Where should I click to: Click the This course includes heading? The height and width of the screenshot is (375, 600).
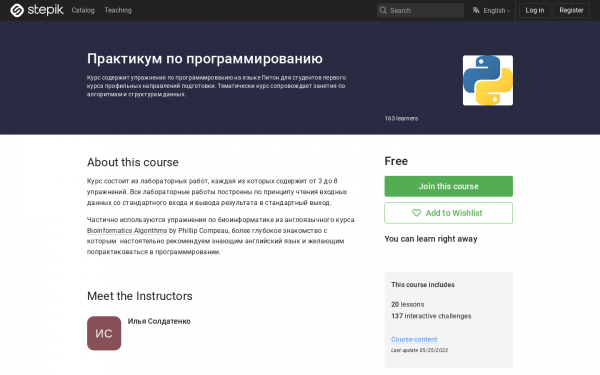[x=423, y=285]
